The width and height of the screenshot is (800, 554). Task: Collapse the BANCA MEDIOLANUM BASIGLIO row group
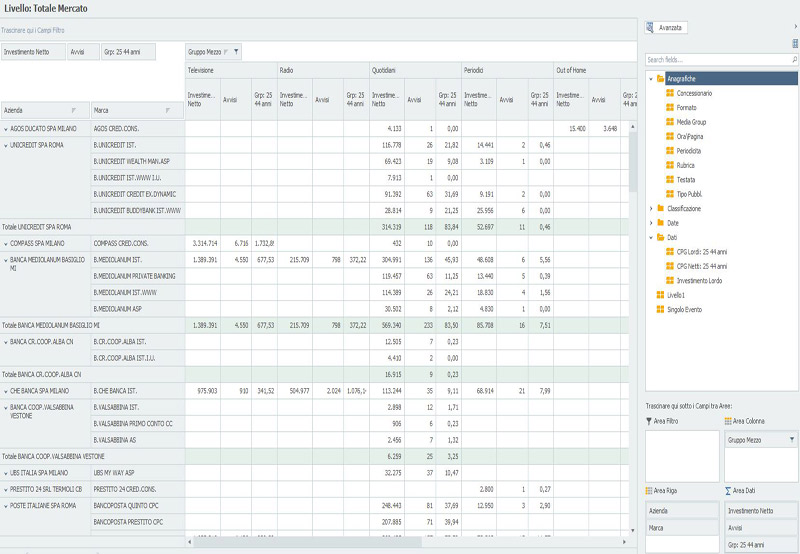(x=5, y=260)
